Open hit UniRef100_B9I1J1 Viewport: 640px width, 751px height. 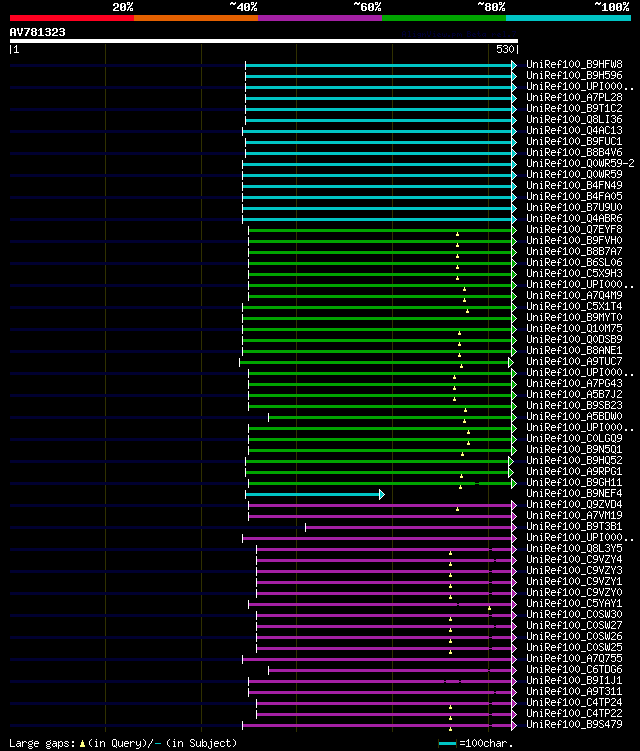tap(574, 681)
